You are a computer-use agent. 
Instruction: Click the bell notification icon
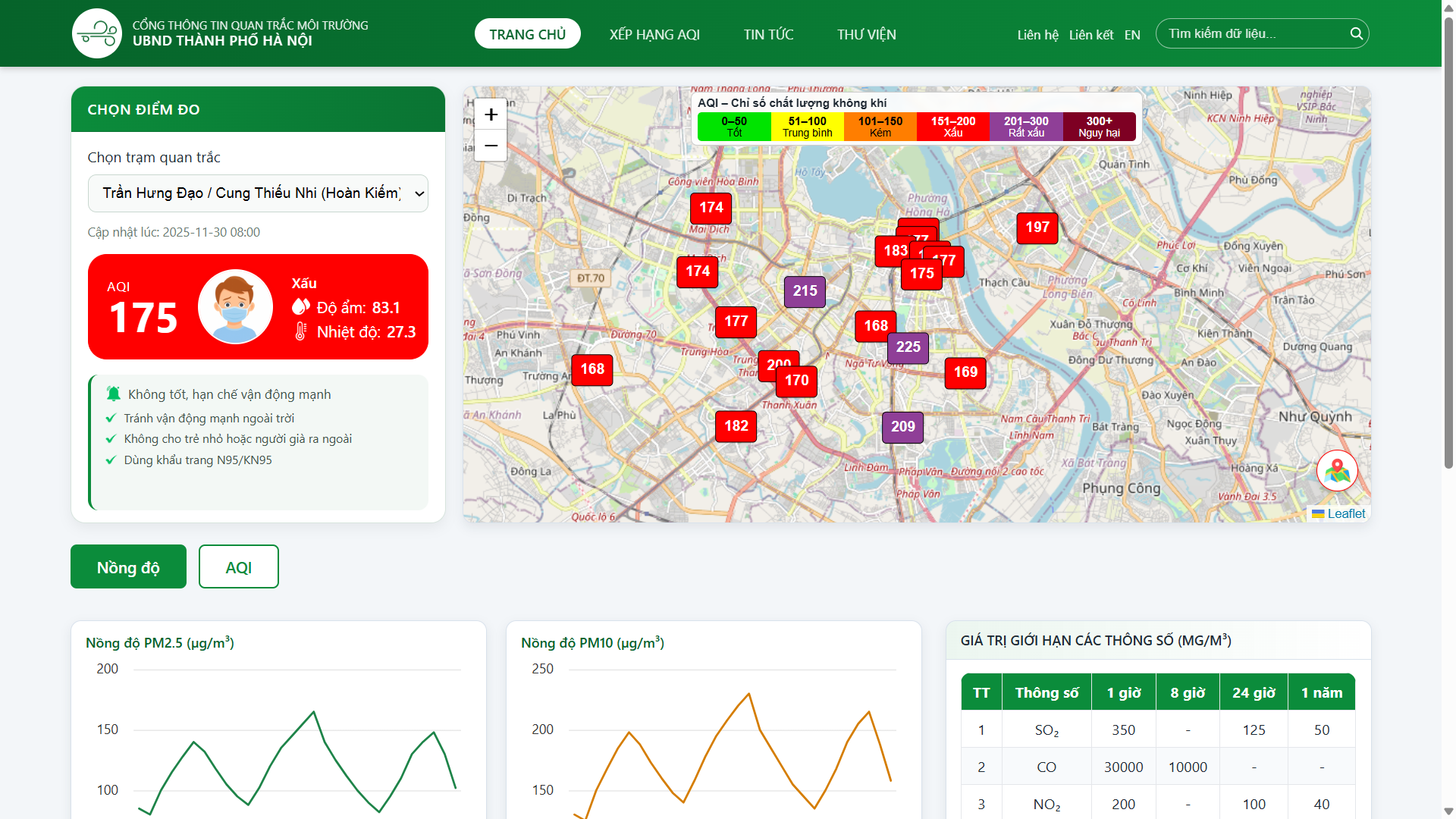112,393
